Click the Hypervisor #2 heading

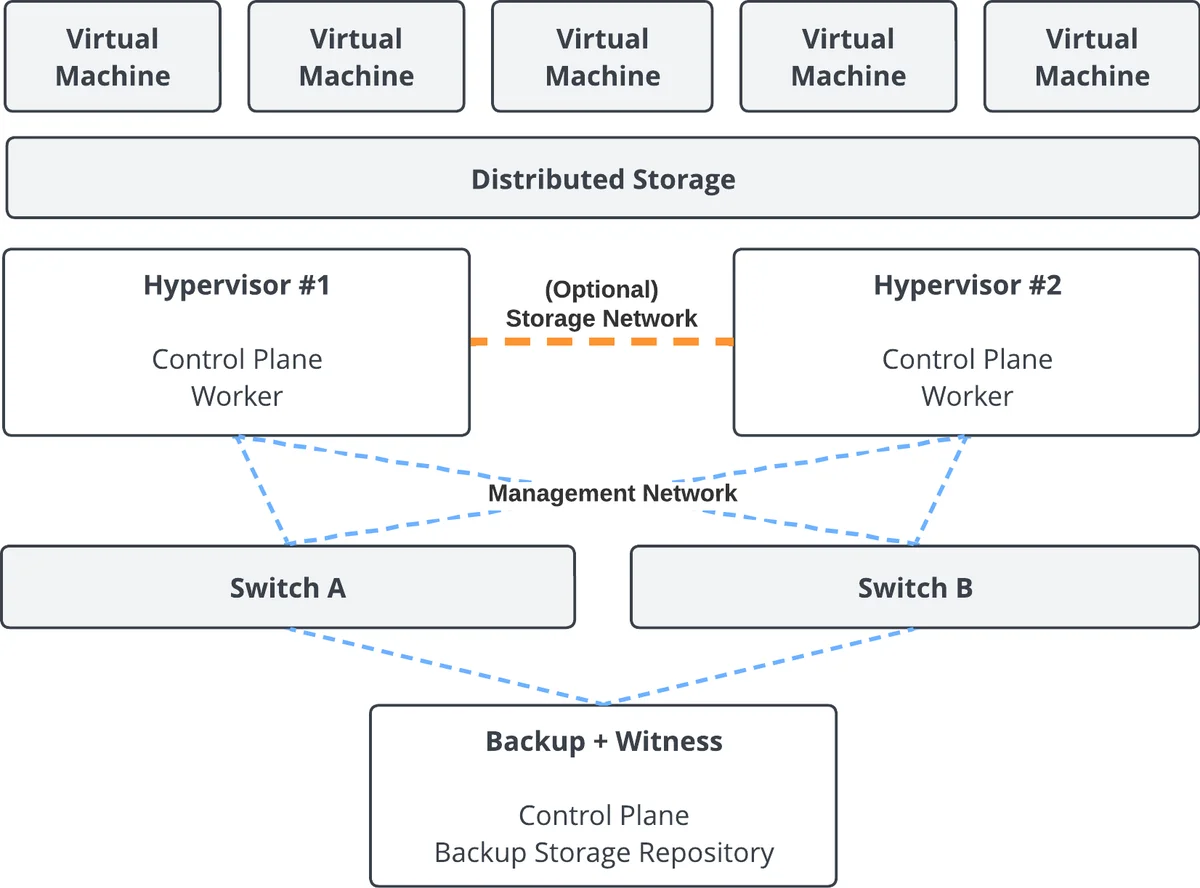pyautogui.click(x=967, y=285)
